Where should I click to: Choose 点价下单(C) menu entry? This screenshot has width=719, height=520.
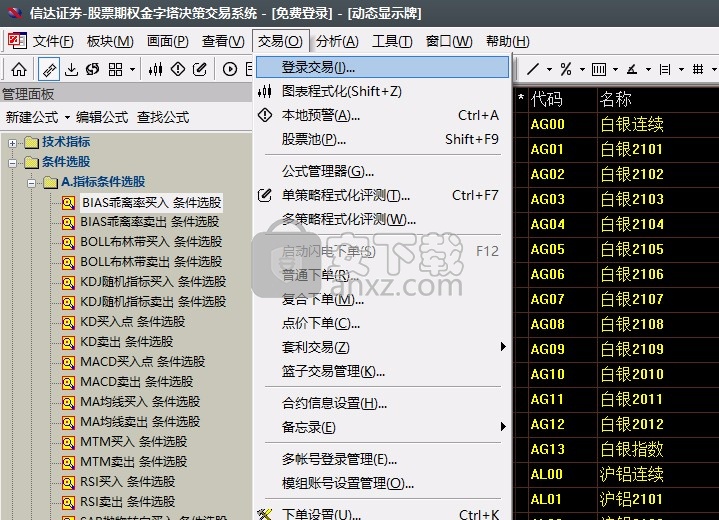point(382,323)
